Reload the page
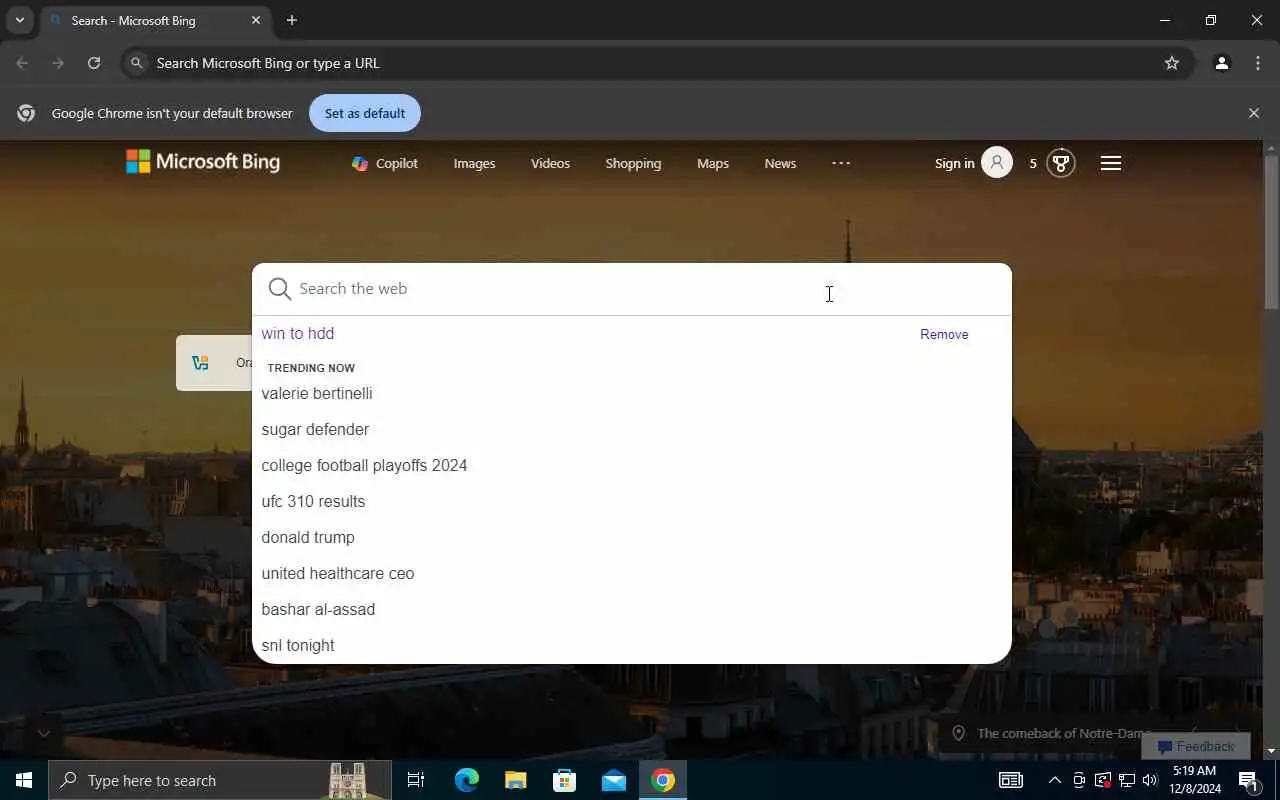 click(94, 63)
